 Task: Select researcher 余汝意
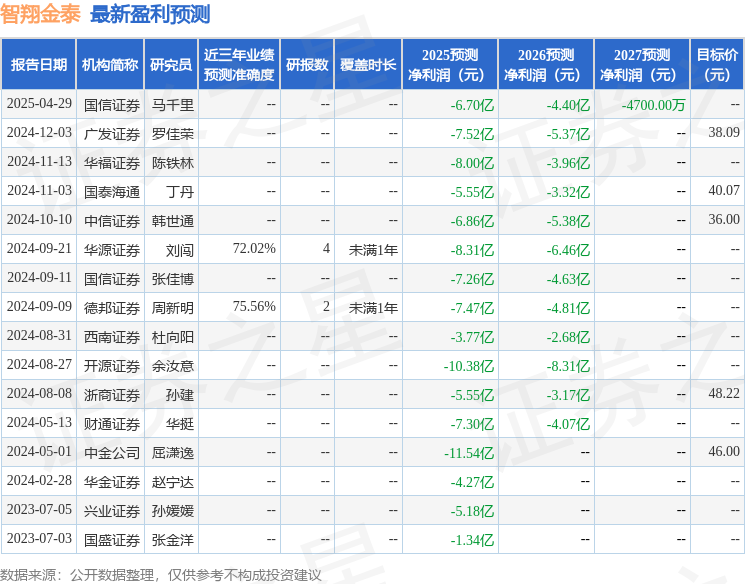coord(172,365)
